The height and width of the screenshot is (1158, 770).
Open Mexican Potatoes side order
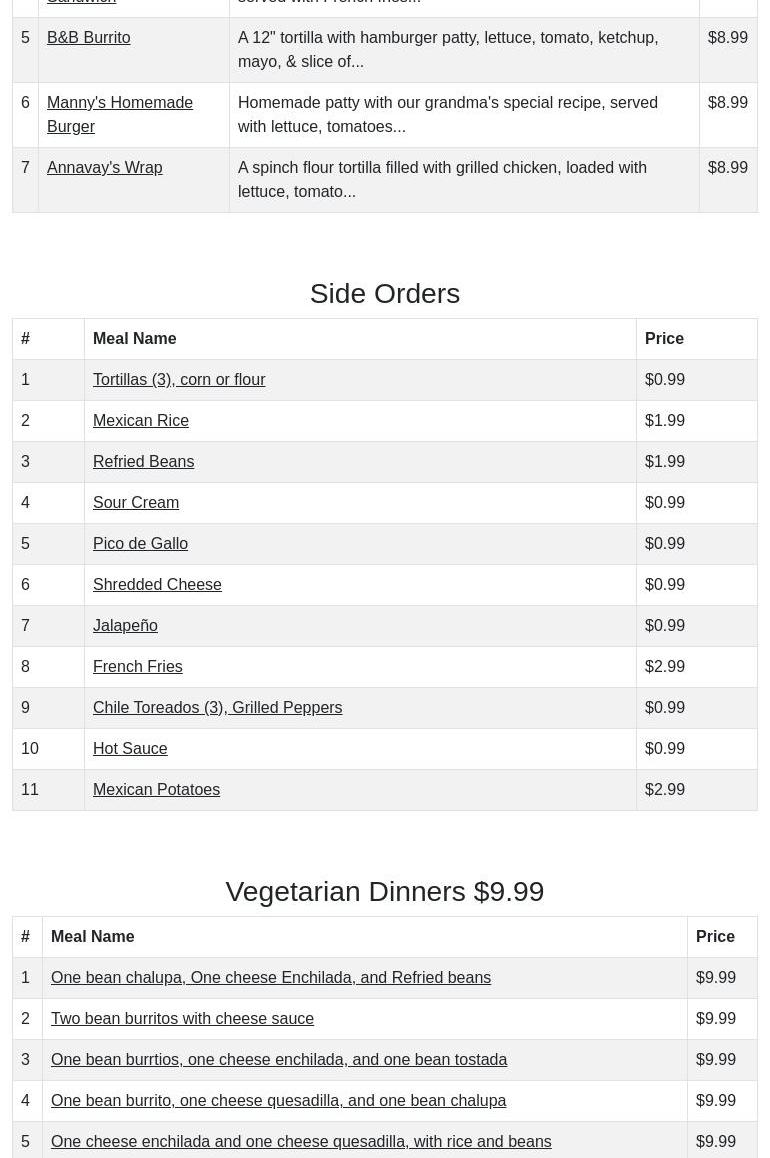tap(156, 790)
